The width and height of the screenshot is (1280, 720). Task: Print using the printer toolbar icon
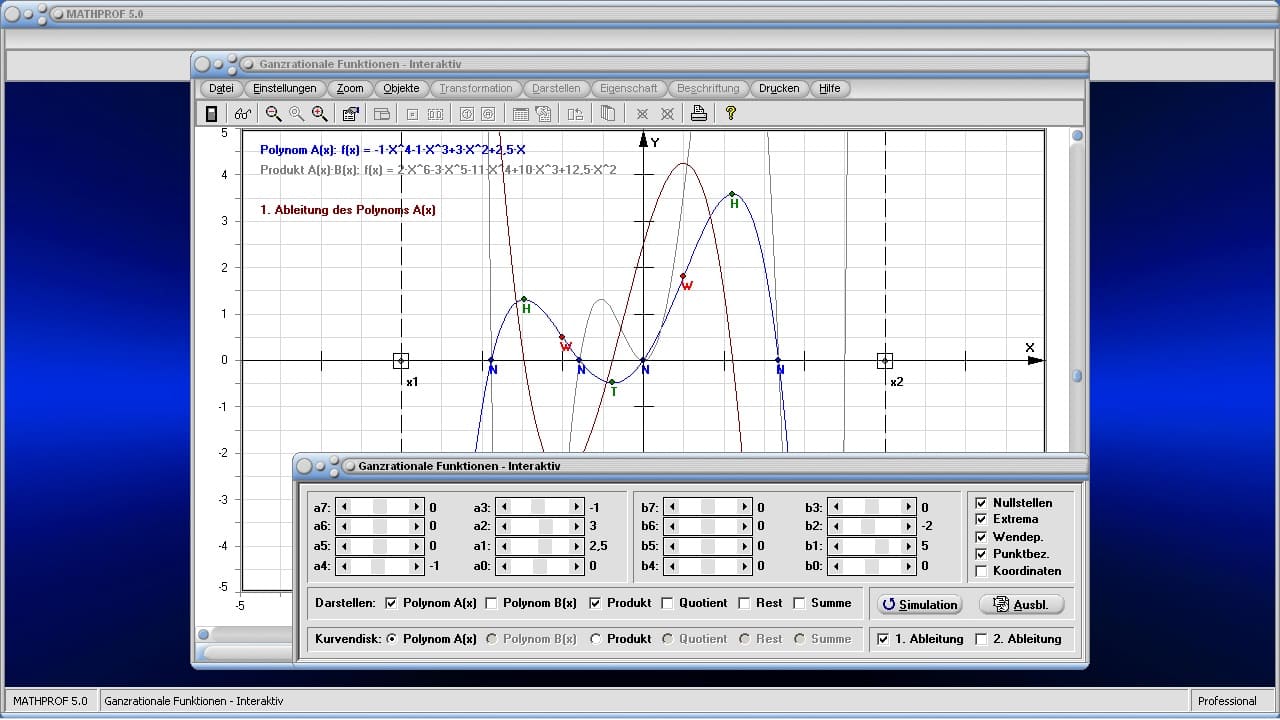click(699, 114)
